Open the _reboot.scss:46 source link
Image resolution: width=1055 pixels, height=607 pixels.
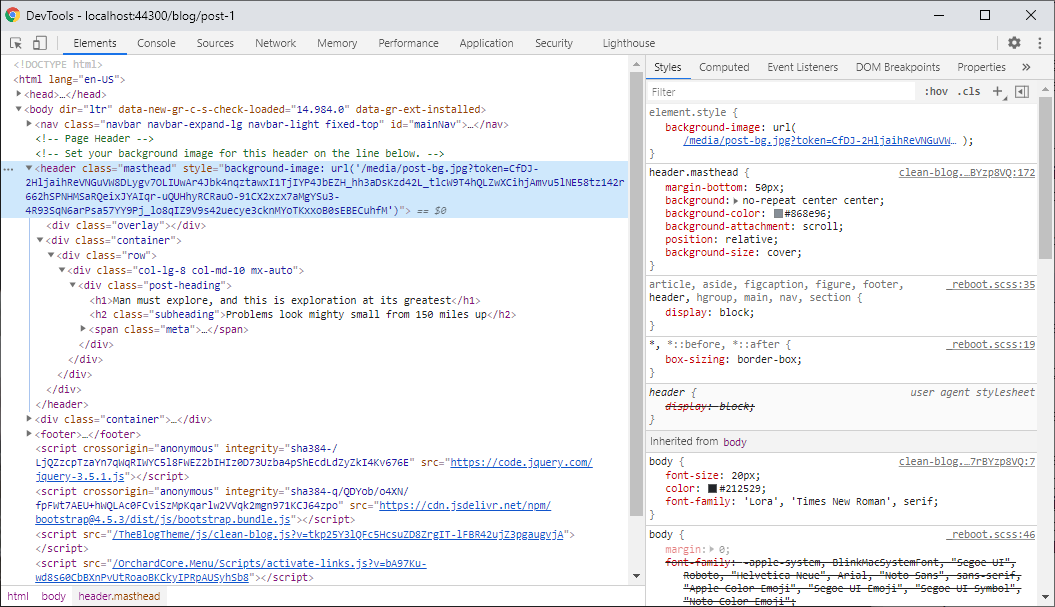point(990,534)
